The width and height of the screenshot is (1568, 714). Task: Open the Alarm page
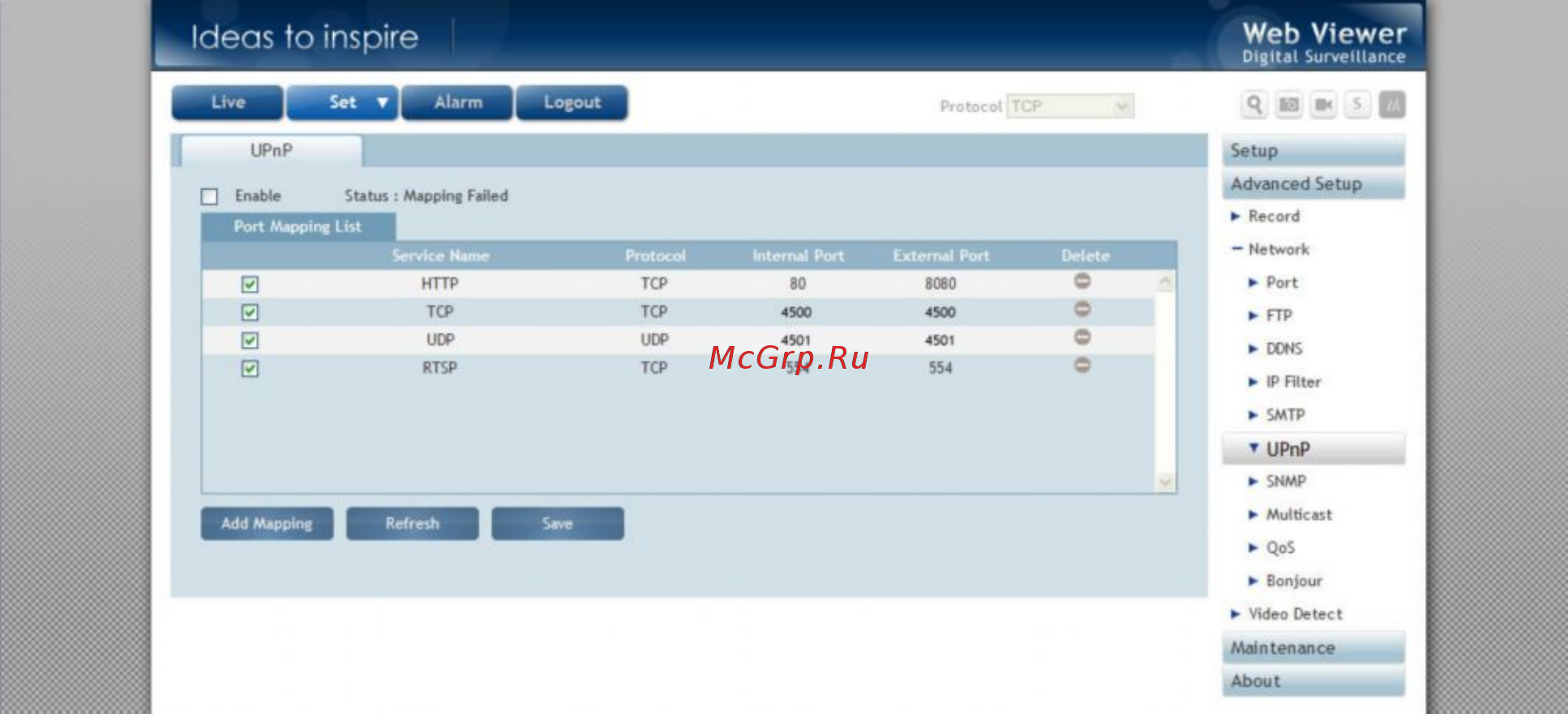pyautogui.click(x=457, y=103)
